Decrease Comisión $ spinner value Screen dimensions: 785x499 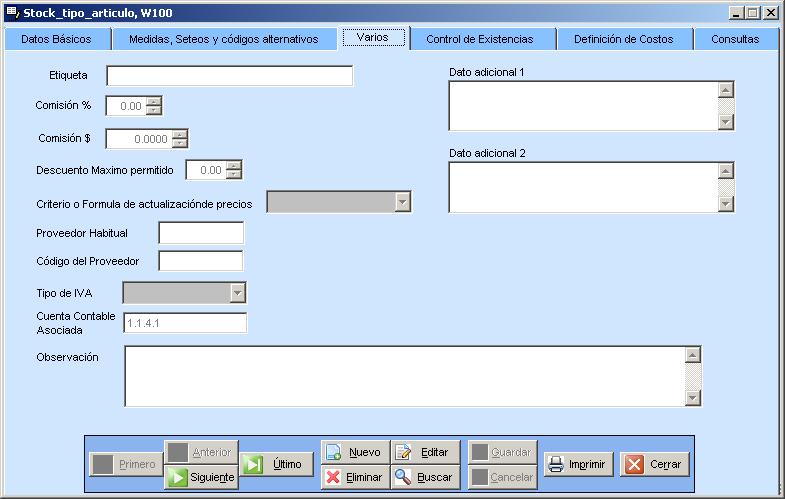179,143
